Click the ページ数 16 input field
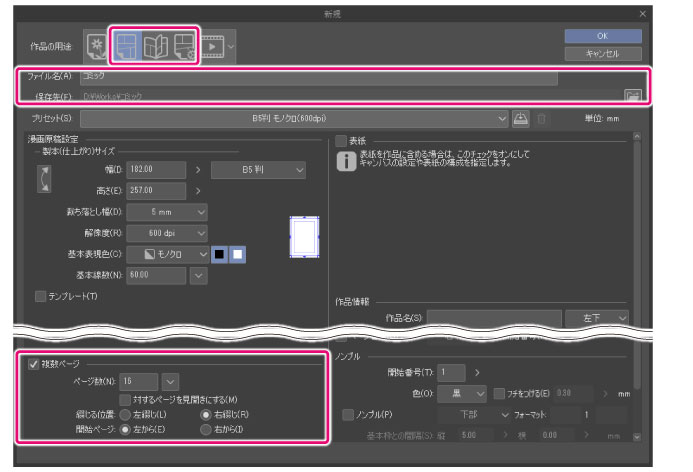693x472 pixels. click(x=138, y=381)
